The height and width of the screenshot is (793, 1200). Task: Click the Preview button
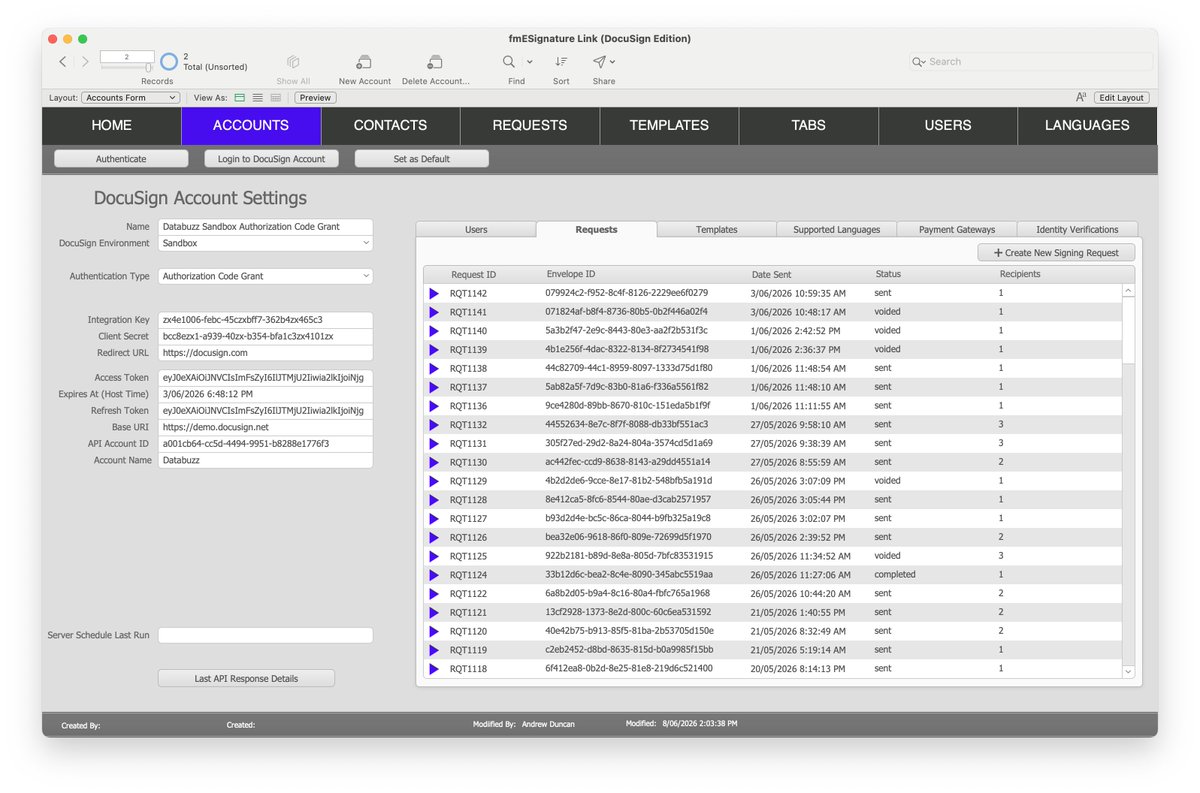pyautogui.click(x=315, y=98)
